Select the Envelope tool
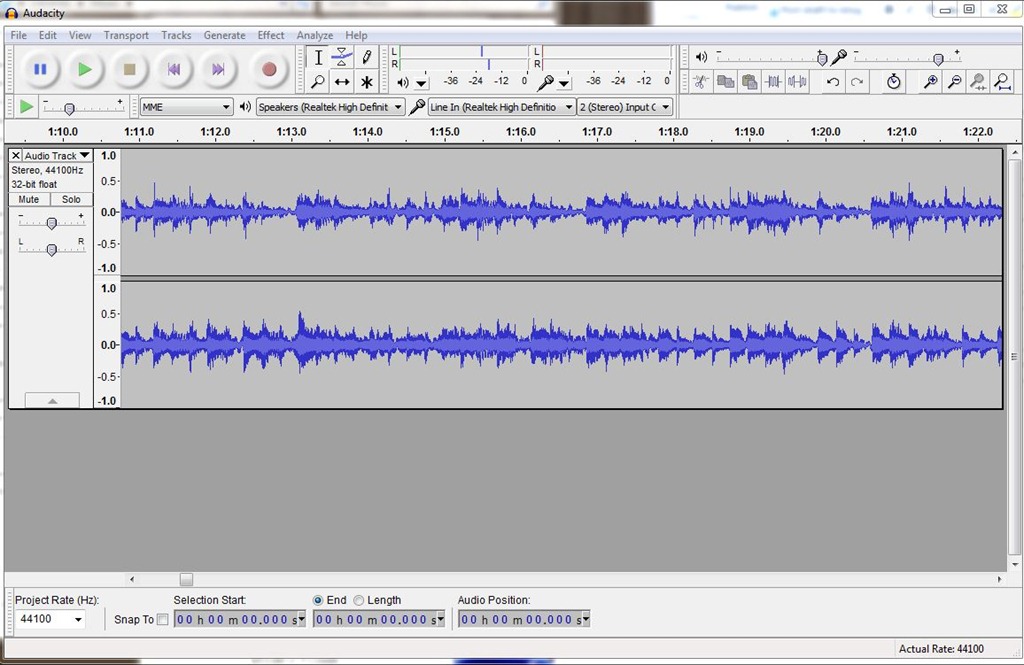The width and height of the screenshot is (1024, 665). point(341,57)
